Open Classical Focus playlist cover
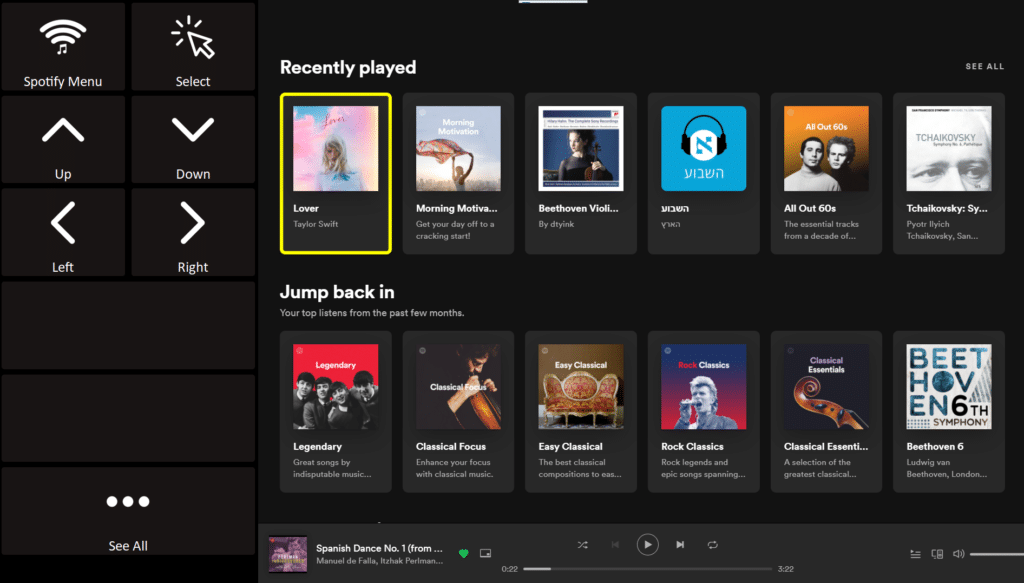This screenshot has width=1024, height=583. (x=458, y=386)
